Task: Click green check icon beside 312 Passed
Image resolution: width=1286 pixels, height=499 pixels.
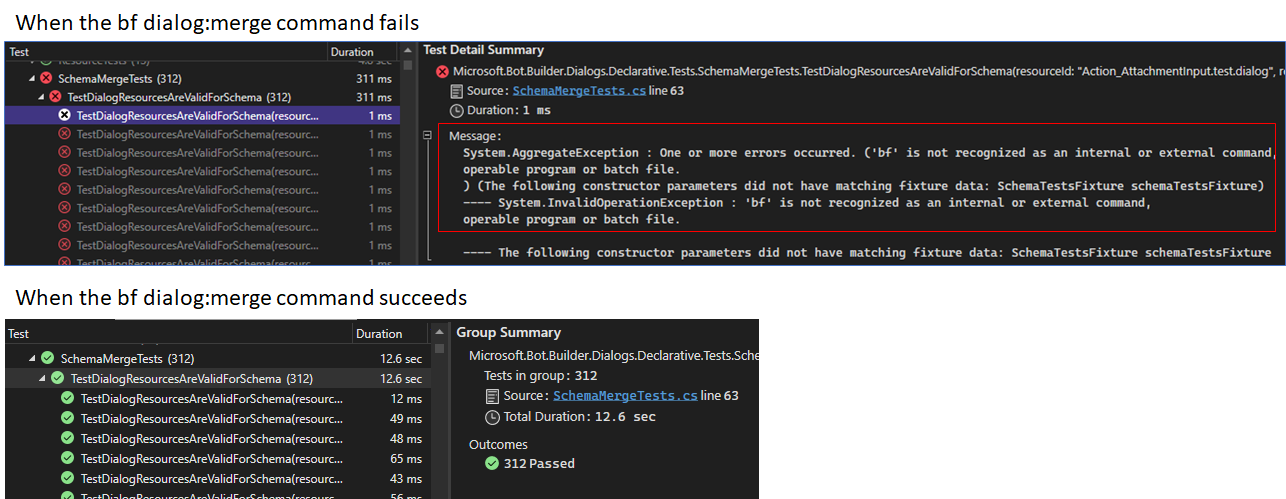Action: [491, 463]
